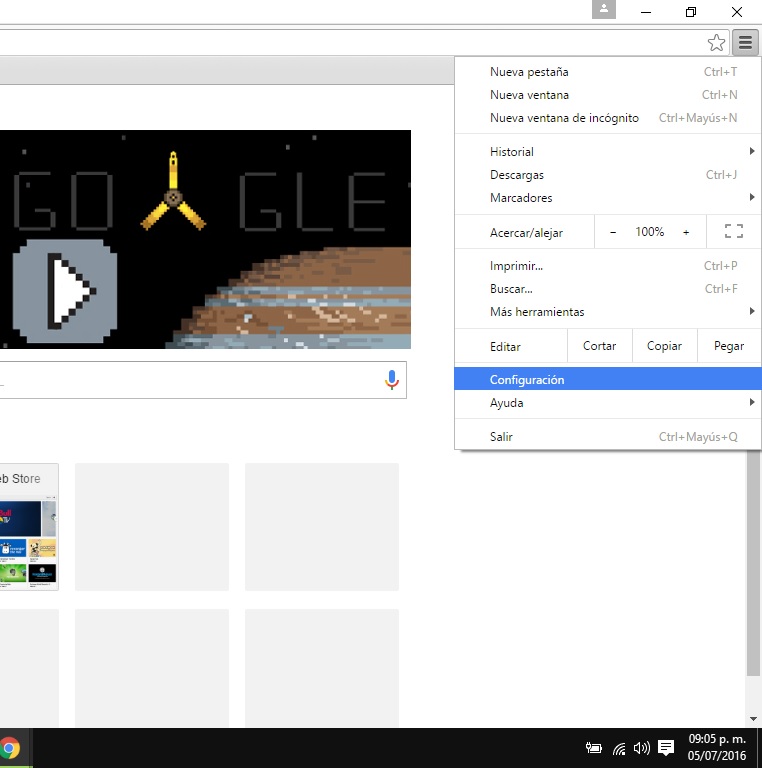Click the Google search input field
The width and height of the screenshot is (762, 768).
190,380
